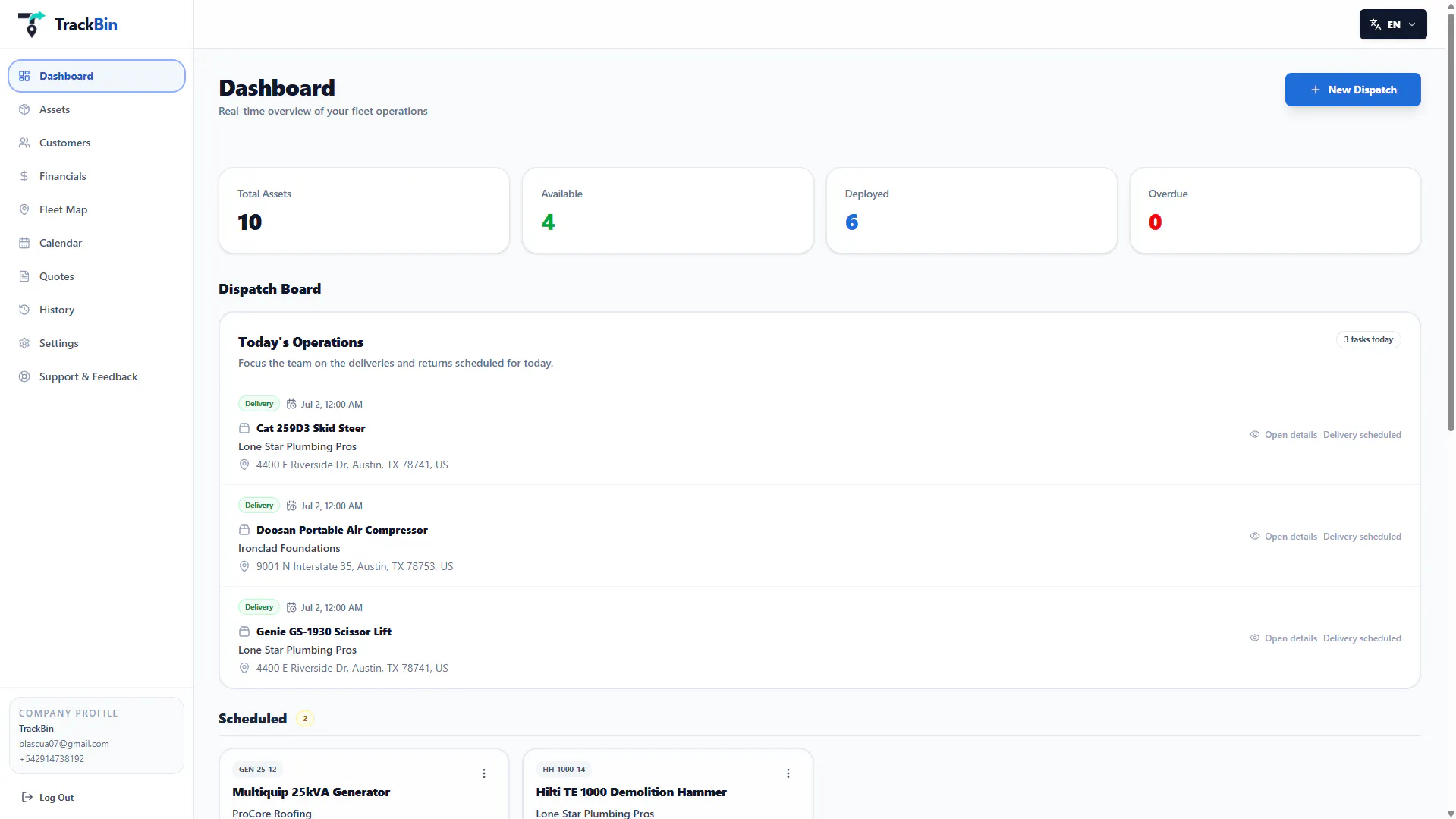Click the Customers people icon
Screen dimensions: 1456x819
[x=24, y=143]
